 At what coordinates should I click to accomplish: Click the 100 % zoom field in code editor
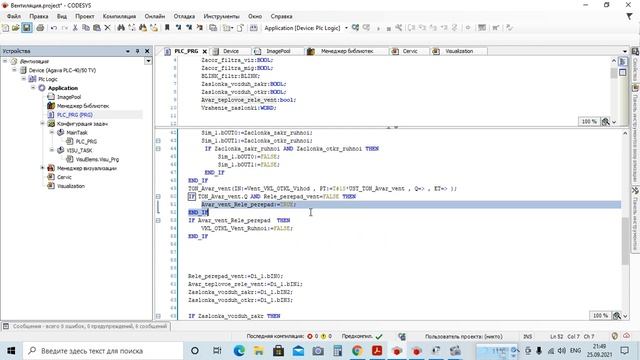600,316
